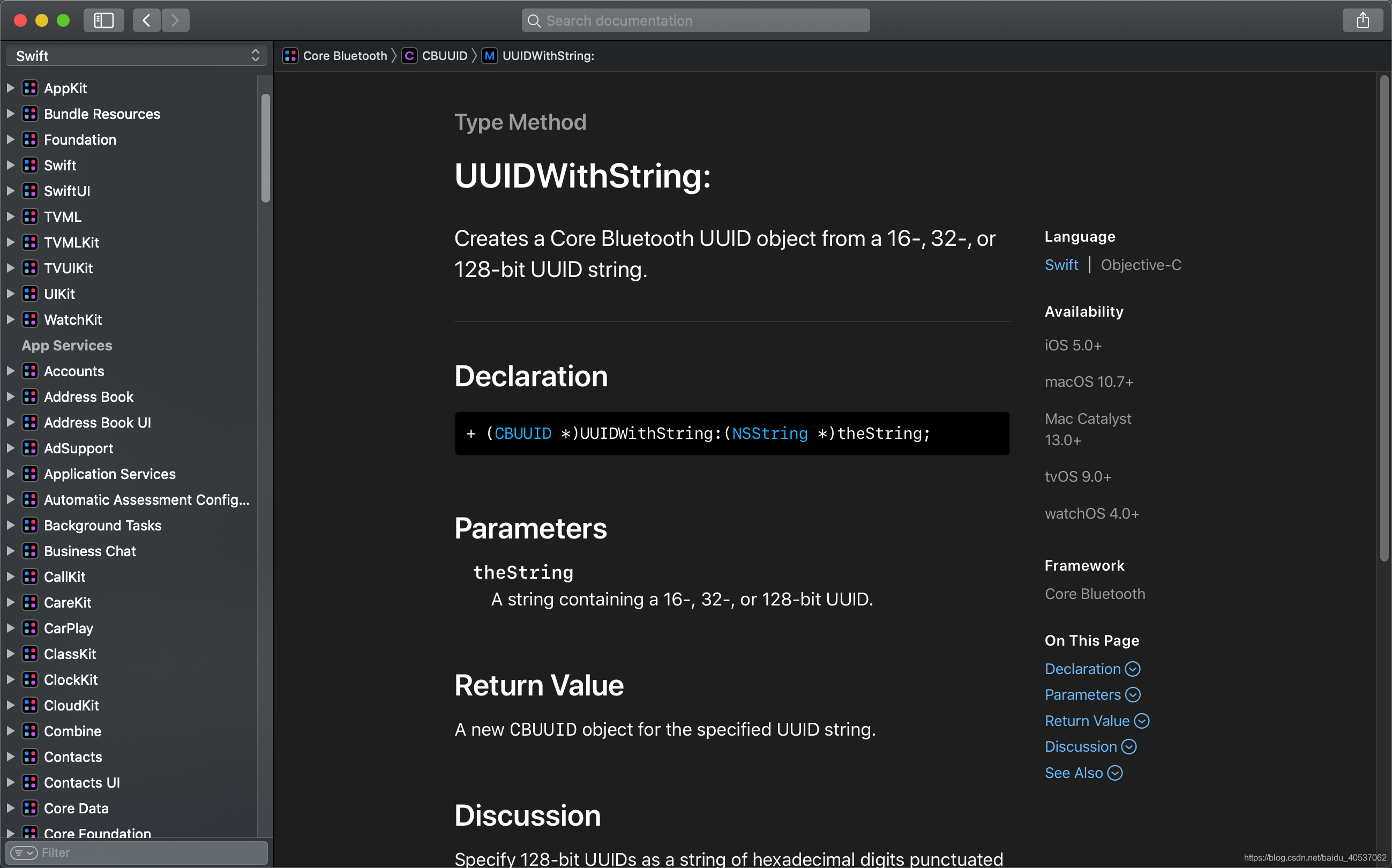Click the UIKit framework icon
This screenshot has height=868, width=1392.
[x=30, y=294]
